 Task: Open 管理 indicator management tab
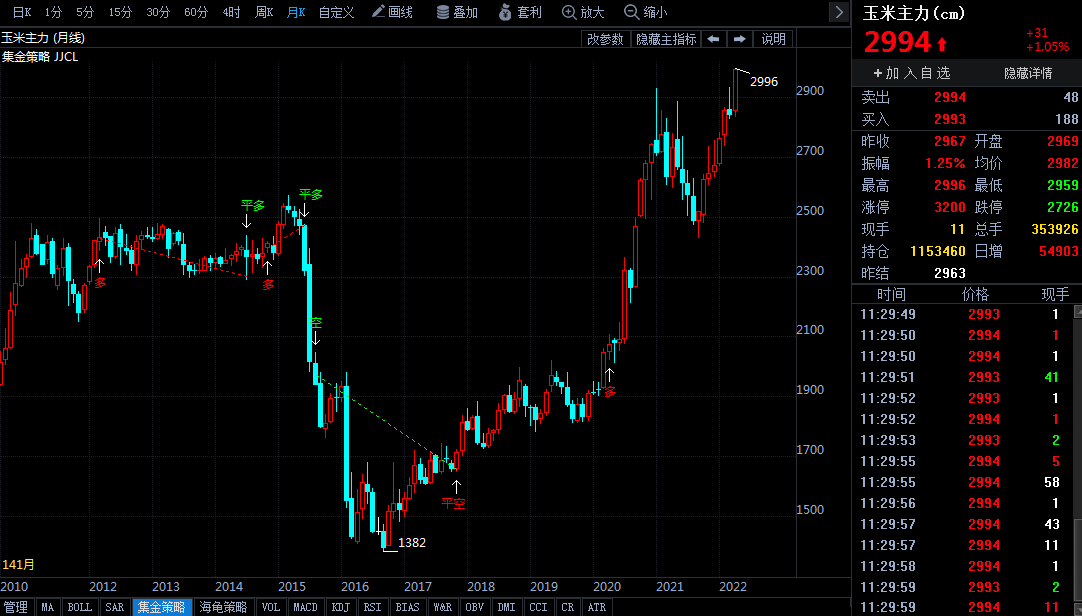(x=16, y=607)
